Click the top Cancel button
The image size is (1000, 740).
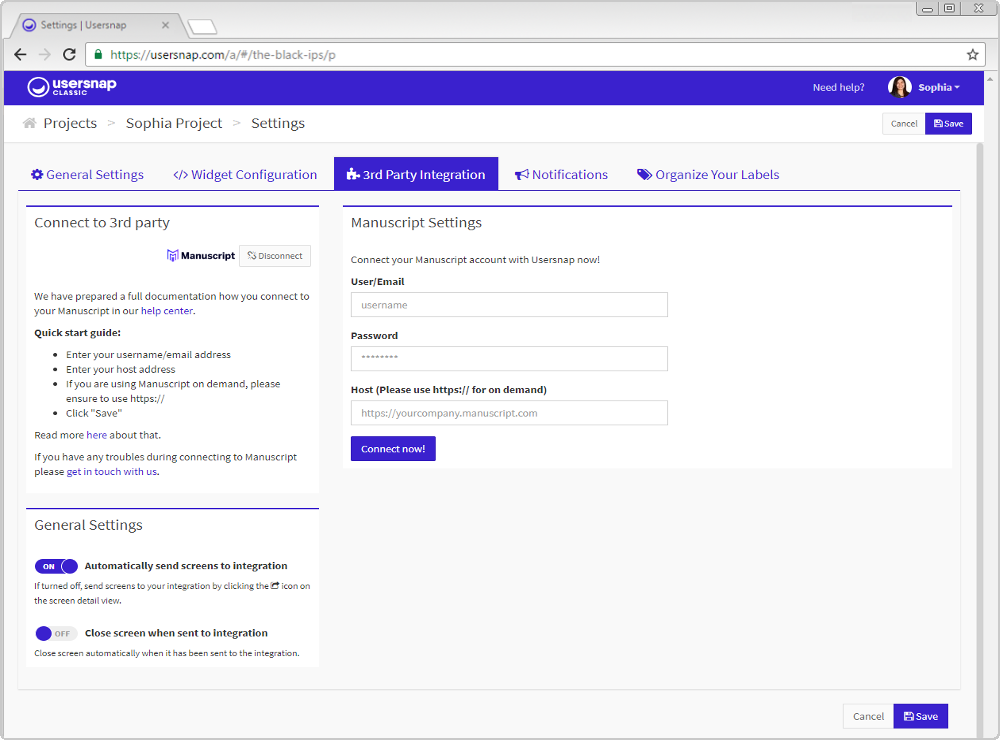(x=904, y=124)
